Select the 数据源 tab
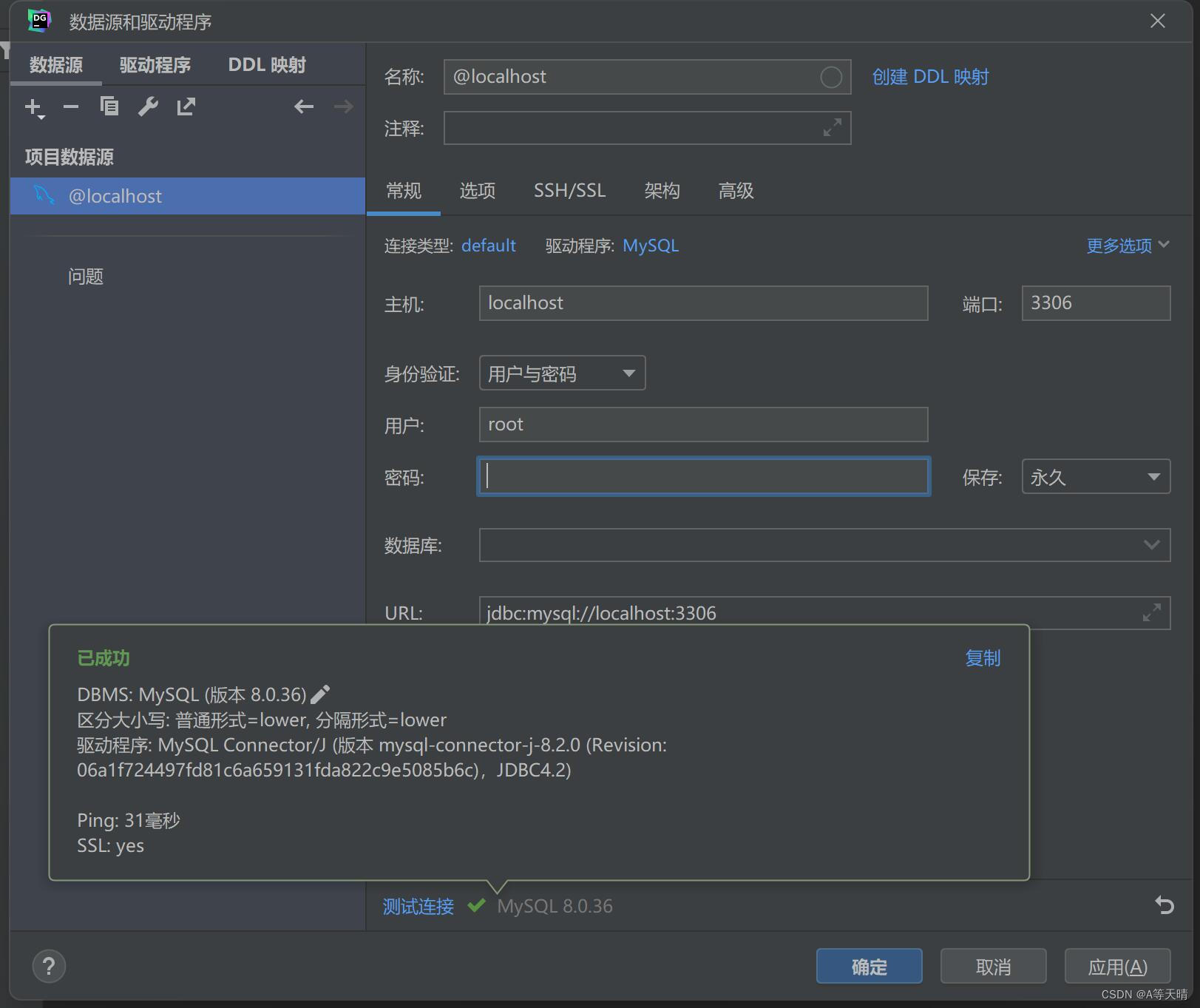The height and width of the screenshot is (1008, 1200). tap(56, 65)
